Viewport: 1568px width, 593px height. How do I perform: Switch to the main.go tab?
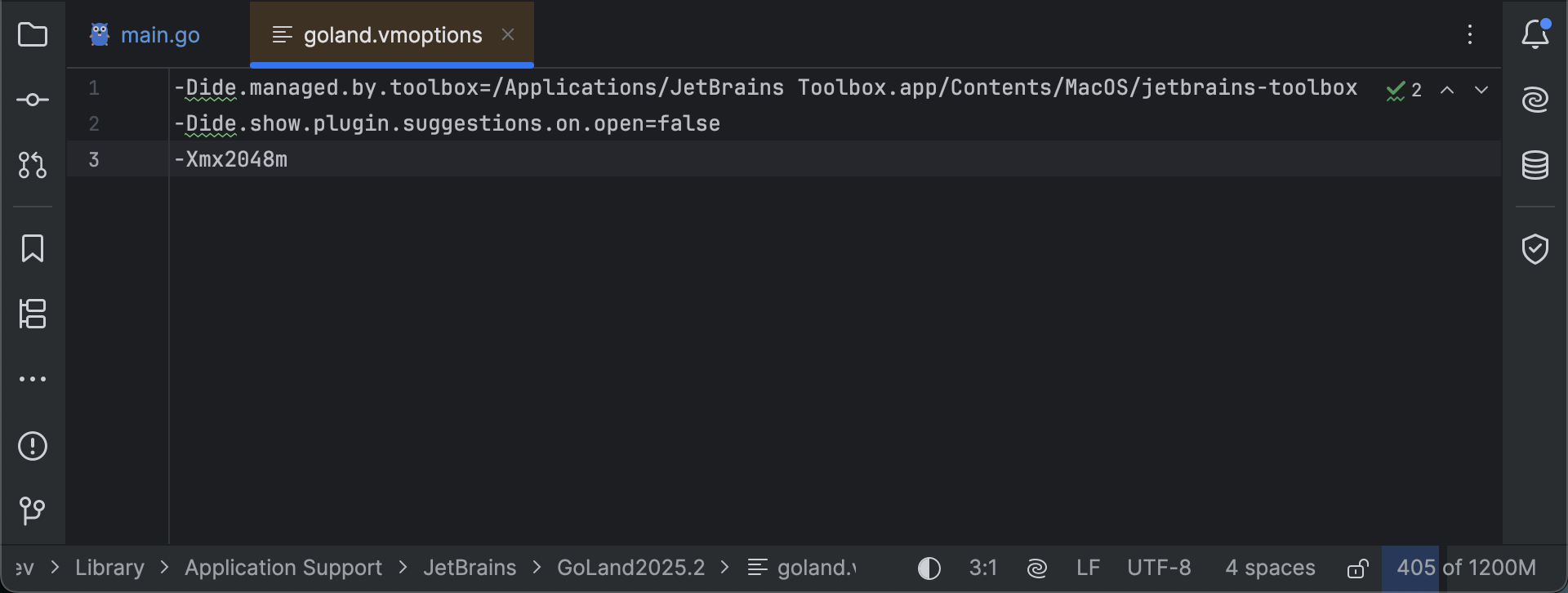(160, 34)
